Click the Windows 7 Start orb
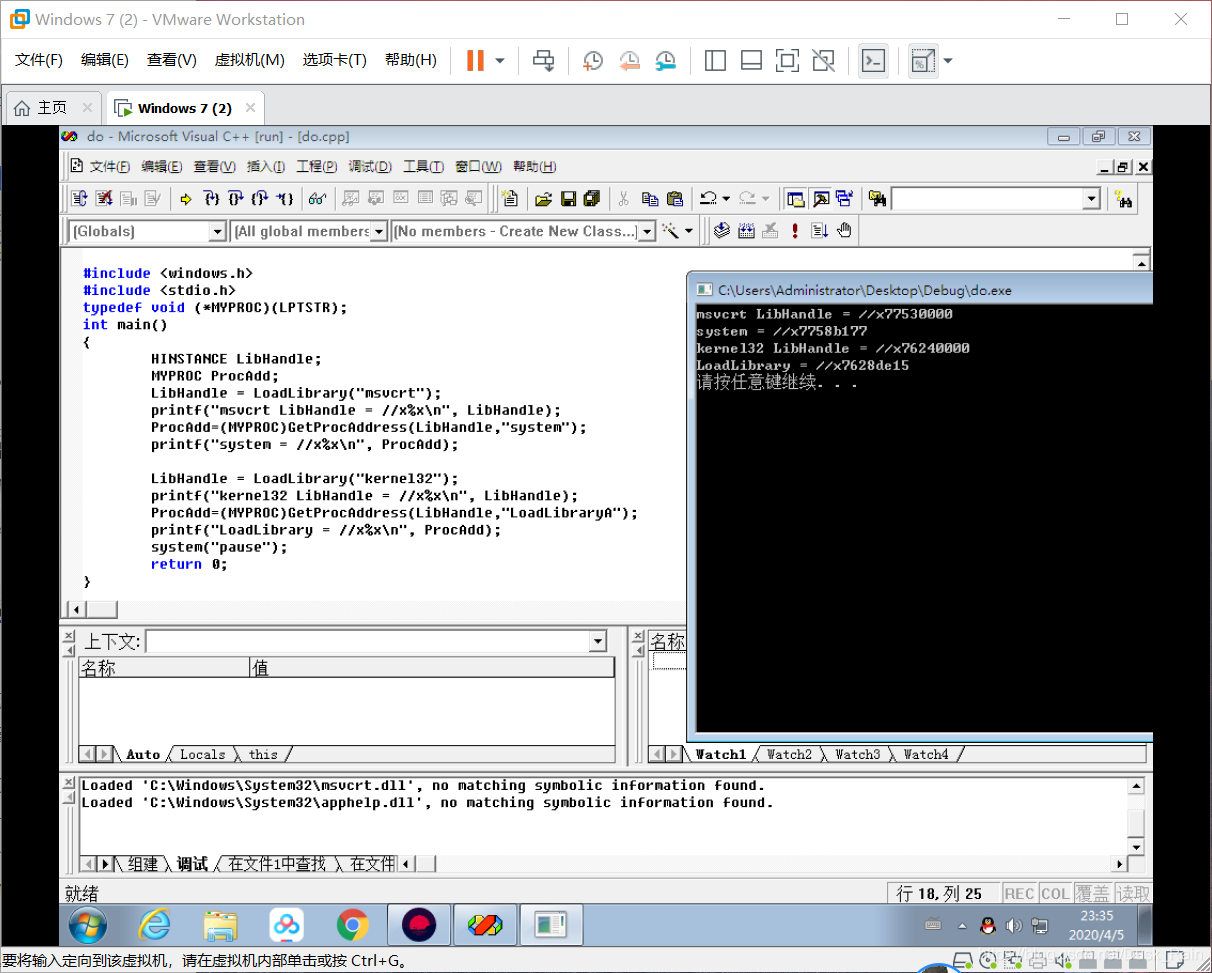The image size is (1212, 973). [x=88, y=926]
